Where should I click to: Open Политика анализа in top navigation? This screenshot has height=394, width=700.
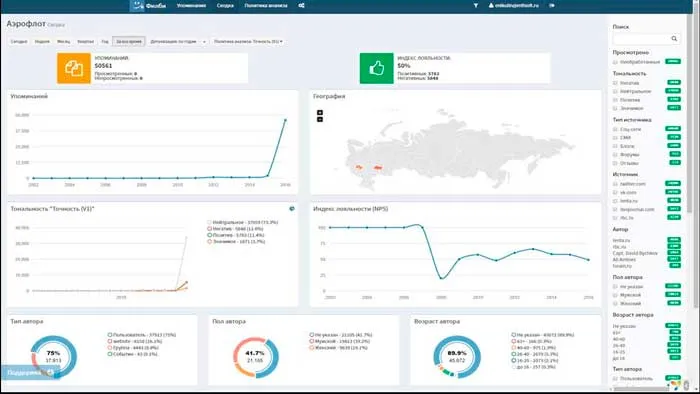click(266, 5)
